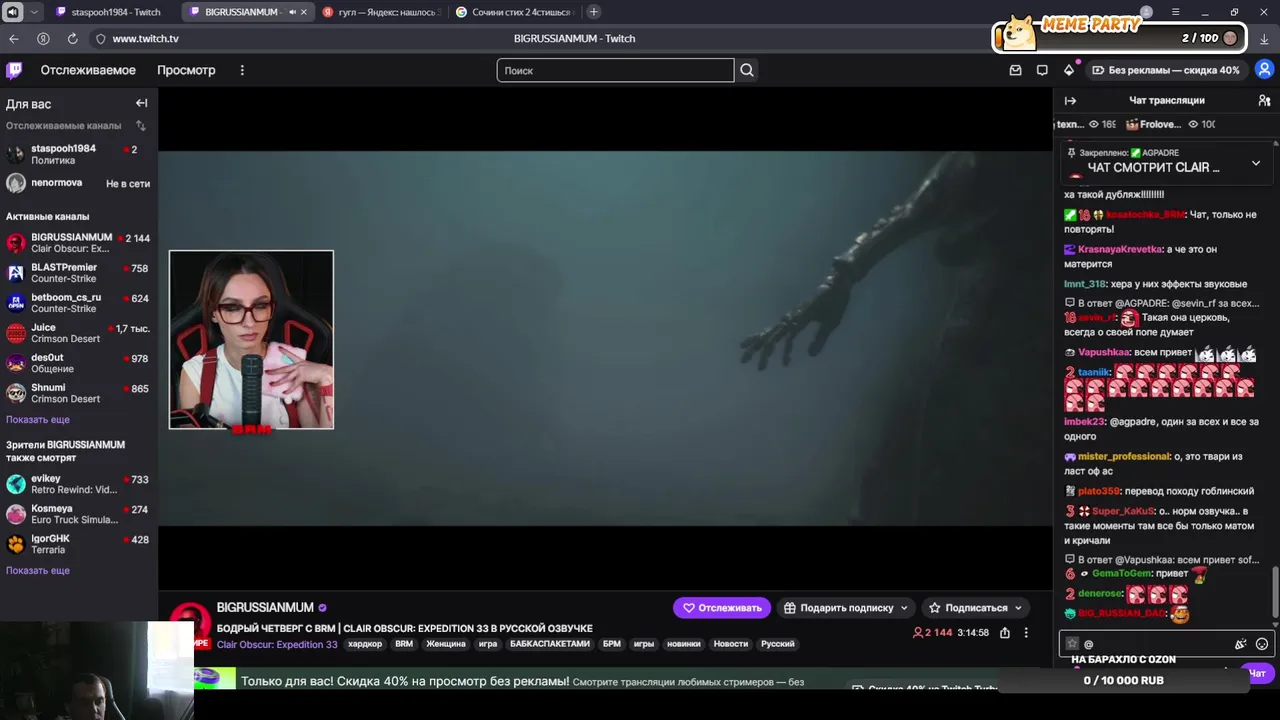Click the chat vertical scrollbar
This screenshot has height=720, width=1280.
click(x=1275, y=594)
